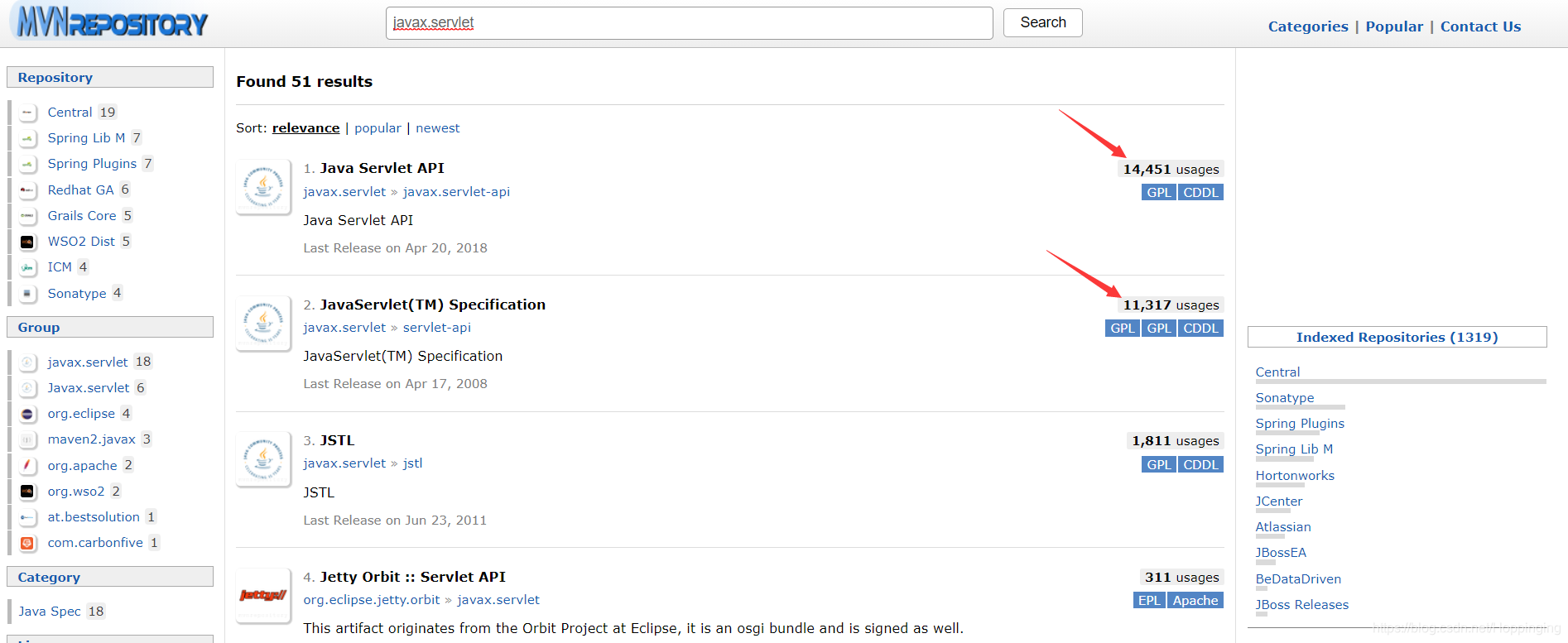Open Jetty Orbit :: Servlet API title
The width and height of the screenshot is (1568, 643).
[x=412, y=577]
